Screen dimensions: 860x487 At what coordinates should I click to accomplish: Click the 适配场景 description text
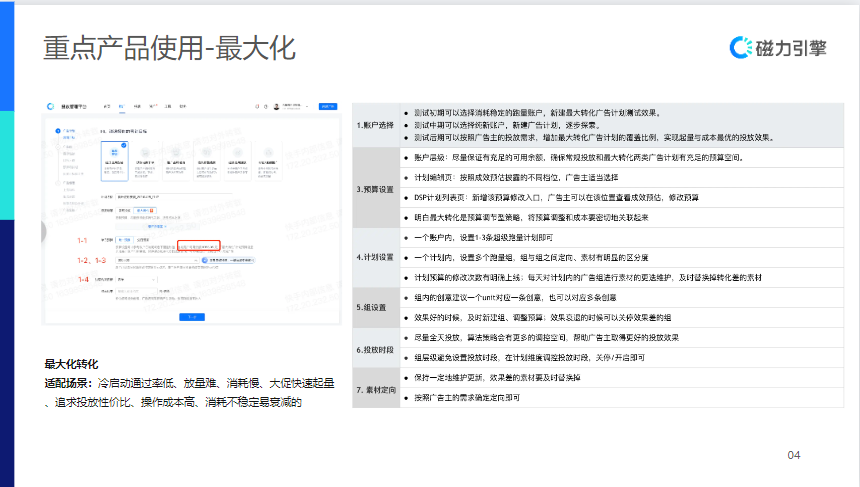pyautogui.click(x=189, y=393)
